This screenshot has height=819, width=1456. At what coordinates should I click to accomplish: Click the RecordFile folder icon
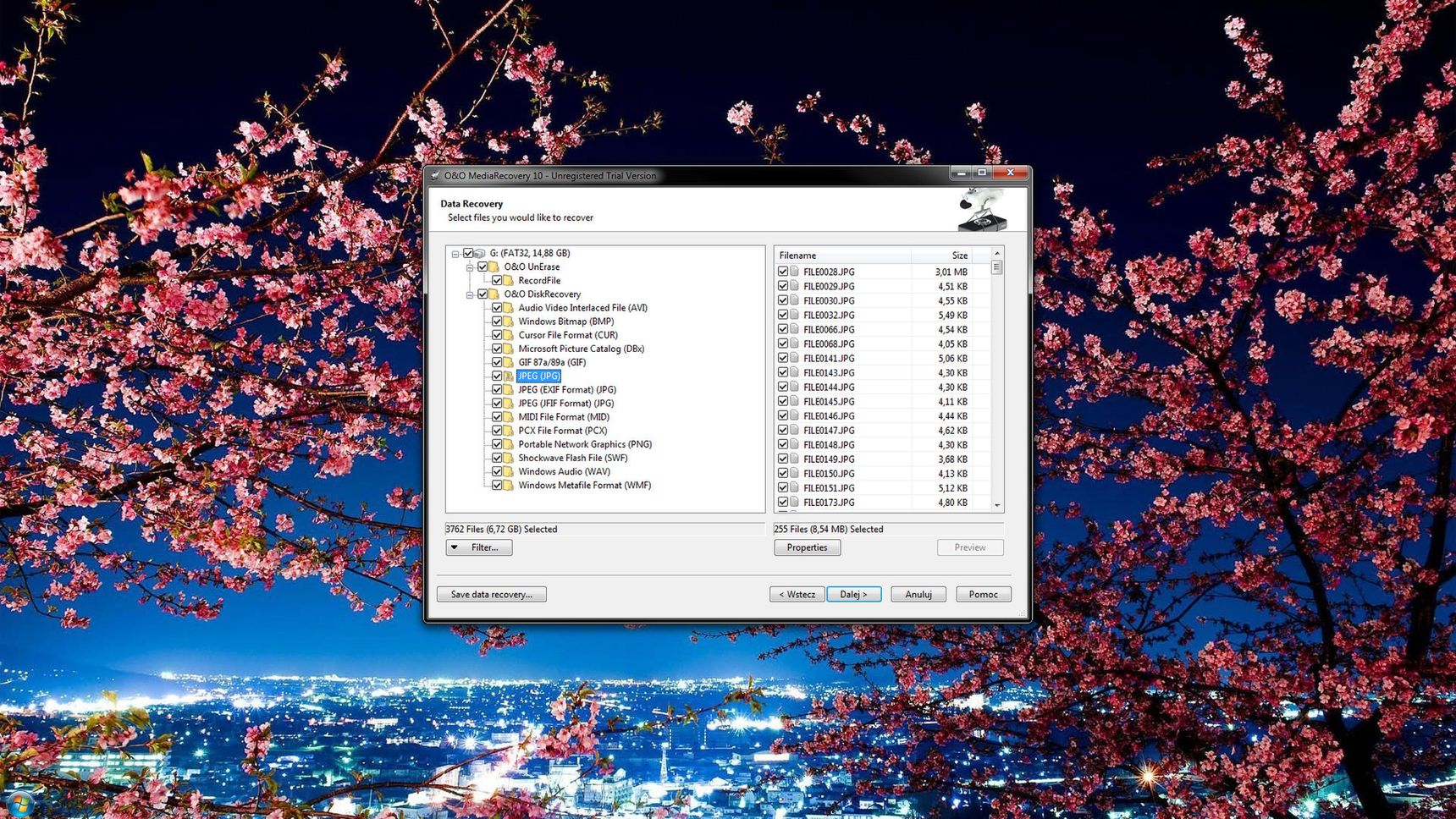click(509, 280)
